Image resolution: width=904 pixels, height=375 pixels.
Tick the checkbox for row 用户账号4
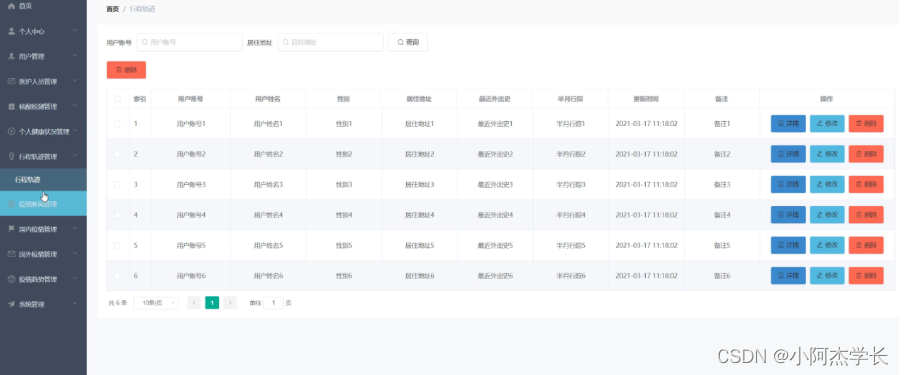coord(118,215)
